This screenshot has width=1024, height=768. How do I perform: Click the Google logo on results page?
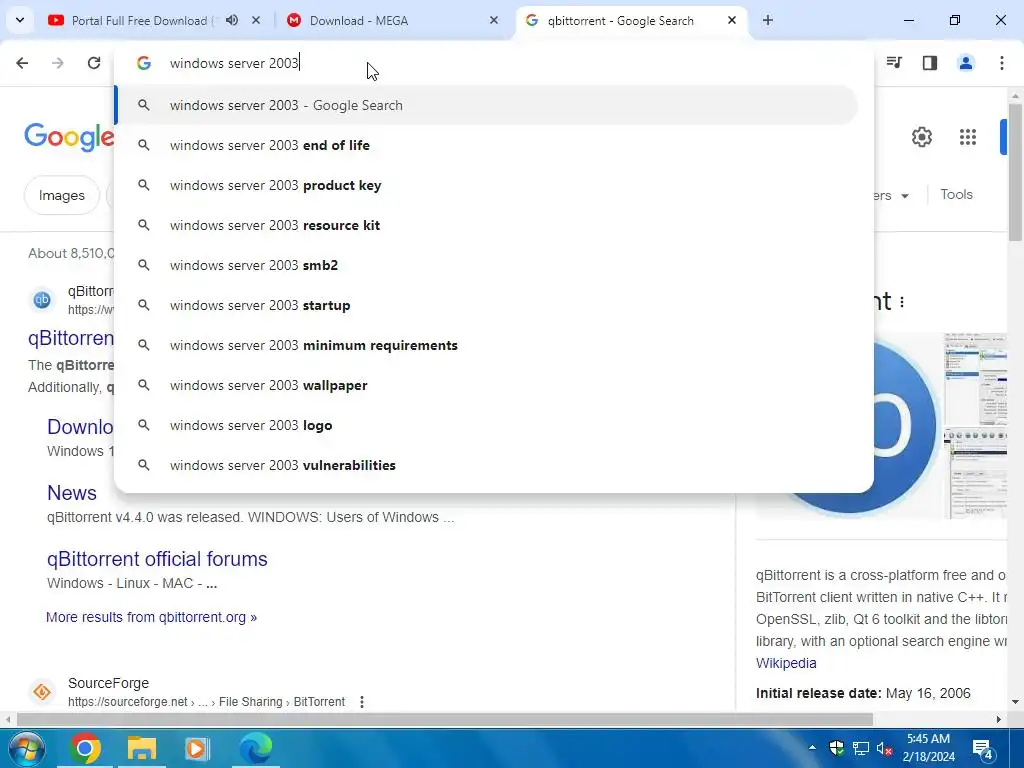(69, 136)
